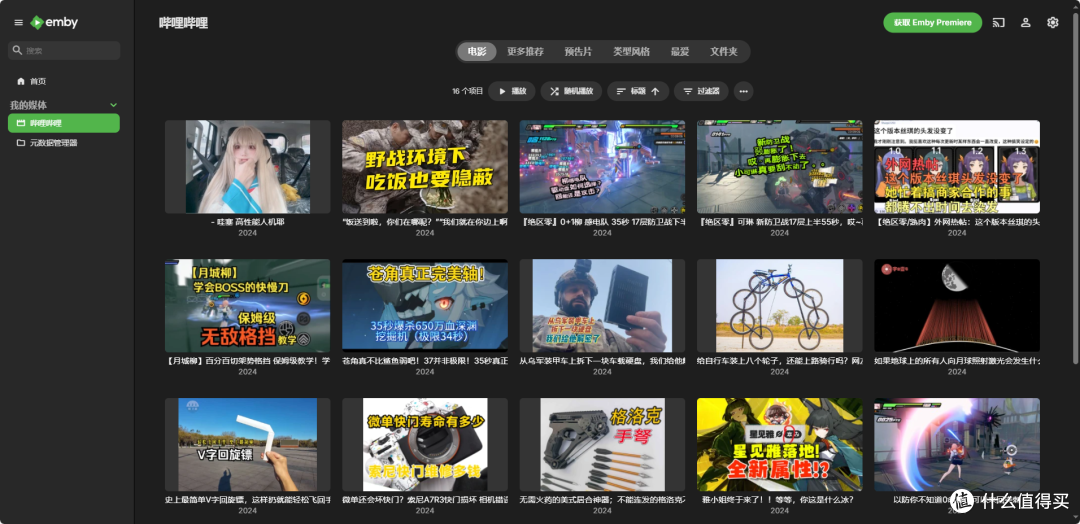Open moon laser thumbnail
The image size is (1080, 524).
(957, 306)
